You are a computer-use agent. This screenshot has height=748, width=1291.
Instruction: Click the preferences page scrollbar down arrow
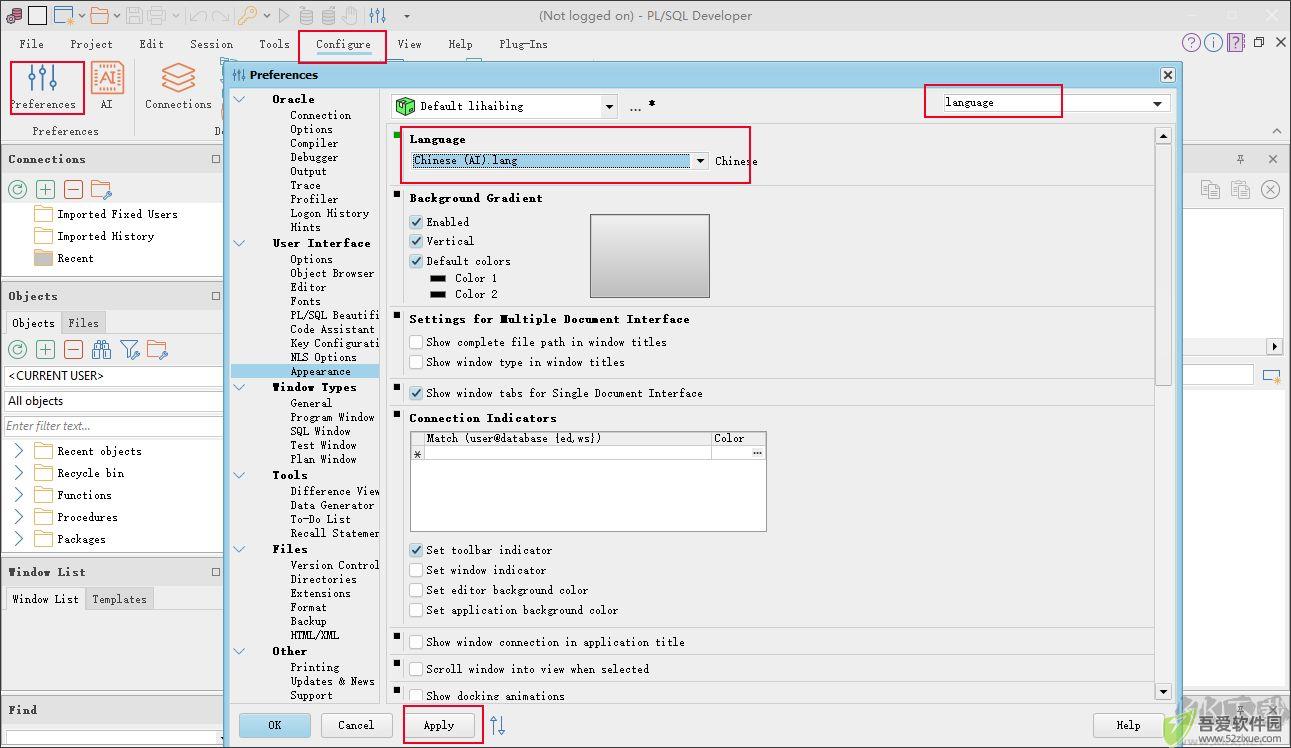pyautogui.click(x=1163, y=691)
